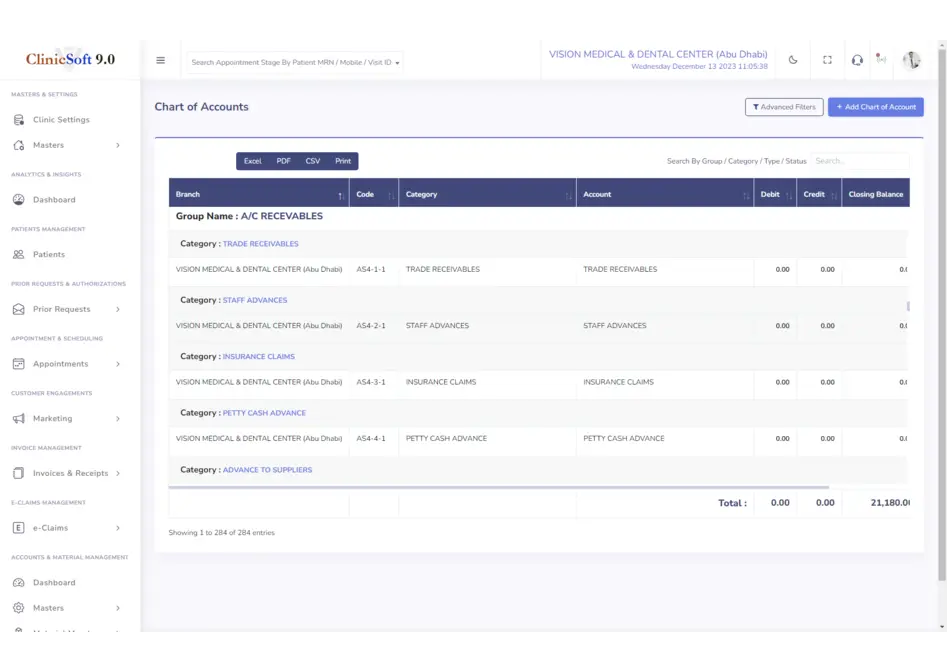
Task: Open the Patients icon in sidebar
Action: pyautogui.click(x=19, y=255)
